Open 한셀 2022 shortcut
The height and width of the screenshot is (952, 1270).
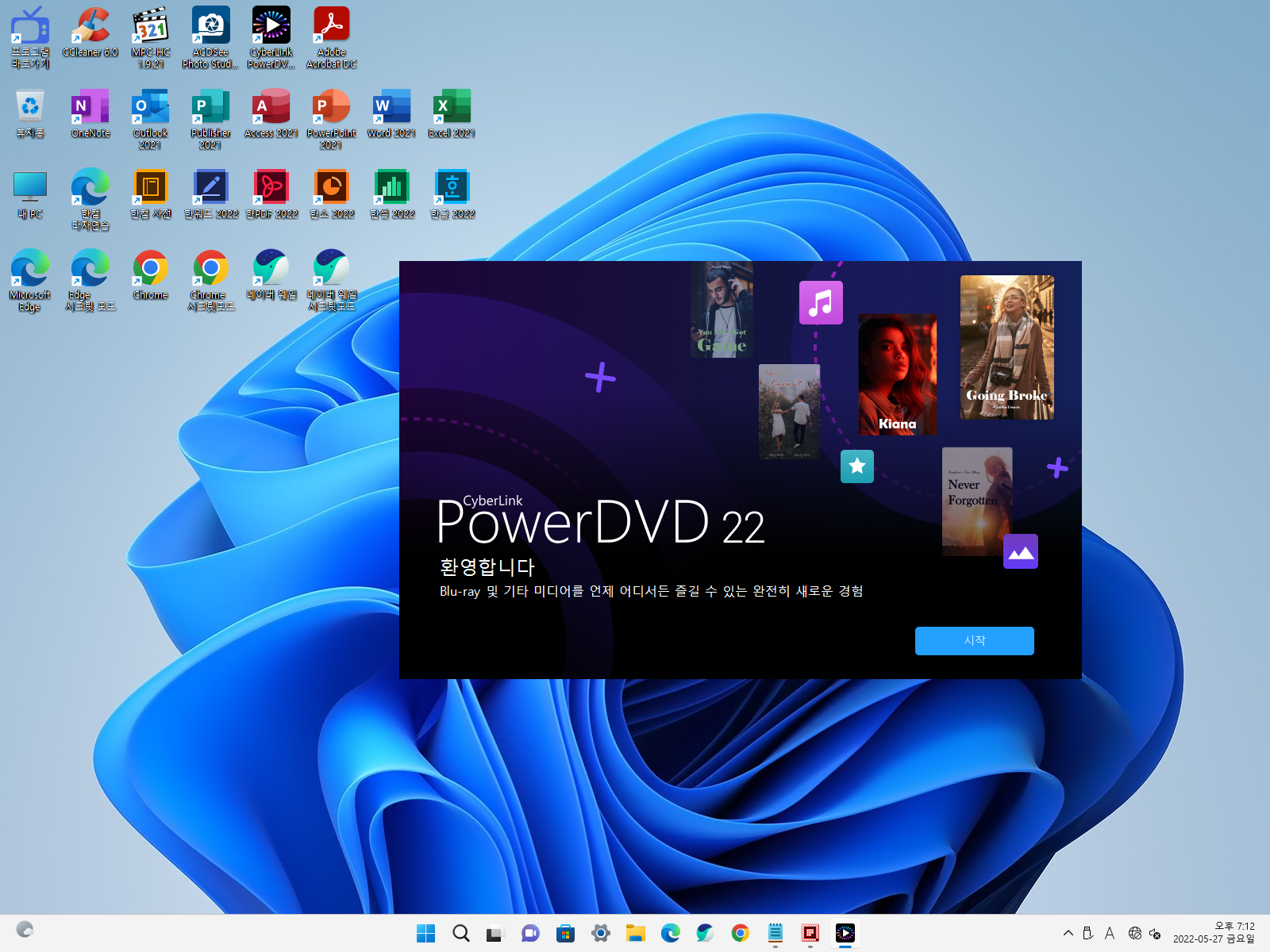click(x=391, y=194)
